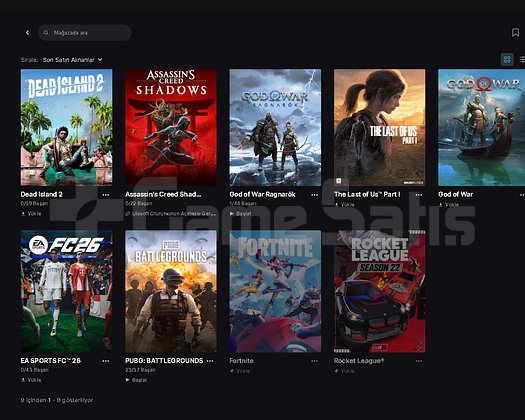Click '0/59 Başarı' achievements under Dead Island 2
The height and width of the screenshot is (420, 525).
coord(34,203)
